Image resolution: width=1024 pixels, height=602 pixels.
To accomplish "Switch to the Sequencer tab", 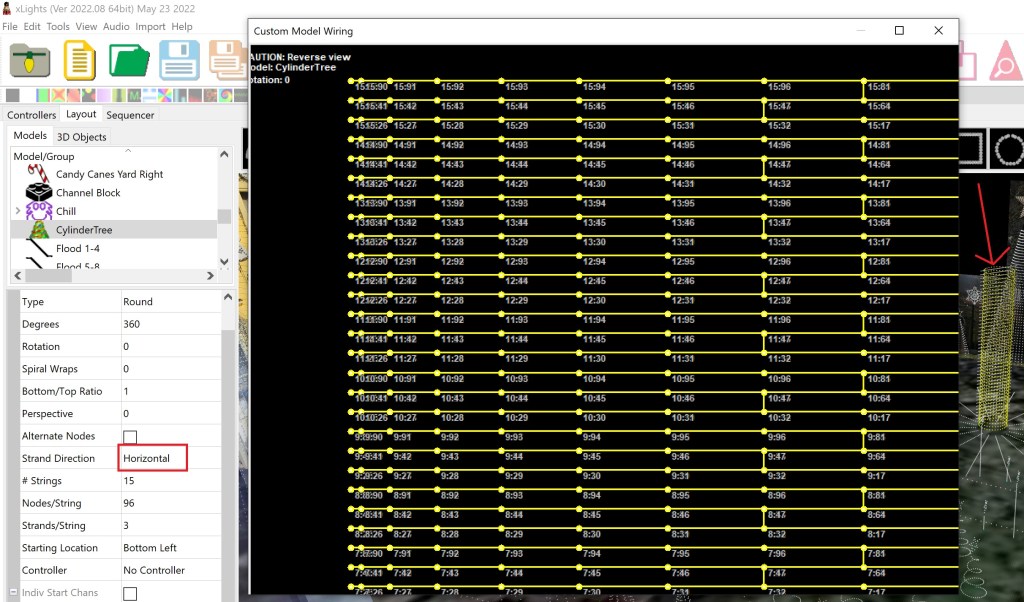I will pyautogui.click(x=130, y=115).
